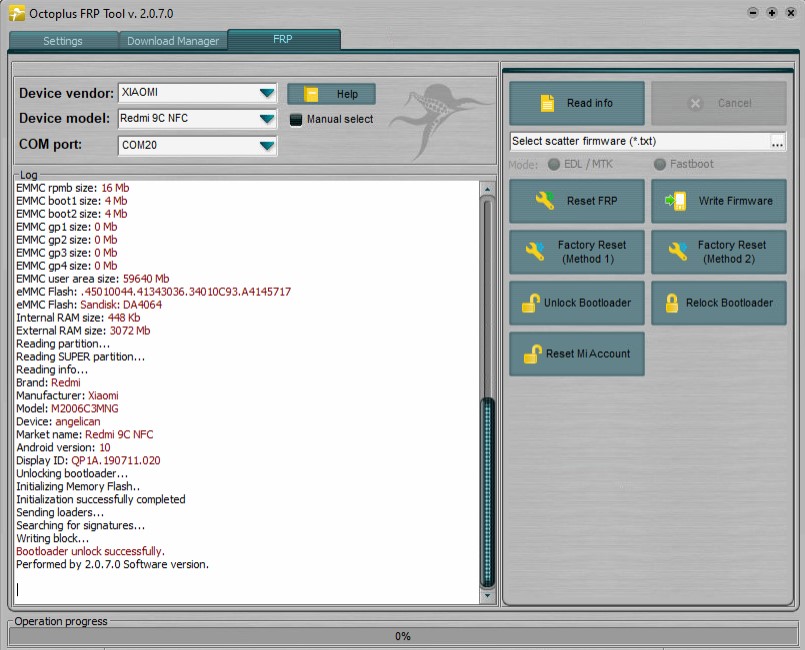Click the log scroll down arrow
805x650 pixels.
(x=487, y=596)
